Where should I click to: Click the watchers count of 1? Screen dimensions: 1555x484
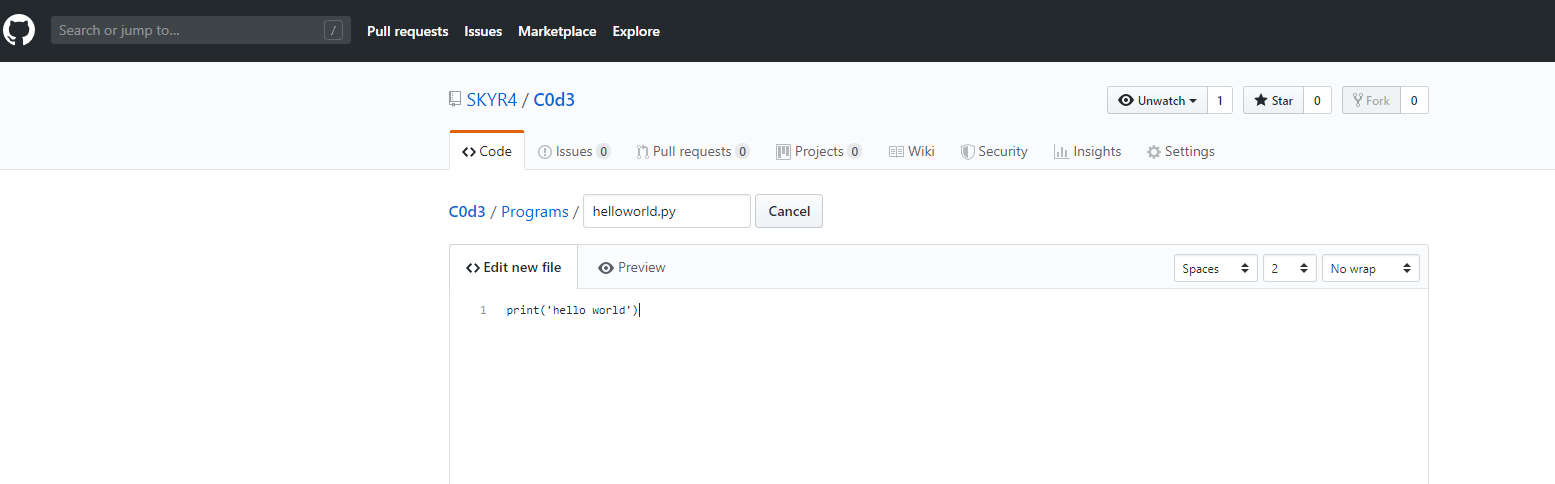click(x=1220, y=100)
